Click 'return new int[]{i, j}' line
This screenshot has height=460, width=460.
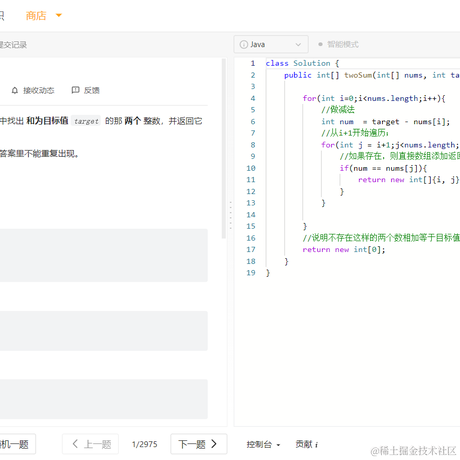(409, 180)
